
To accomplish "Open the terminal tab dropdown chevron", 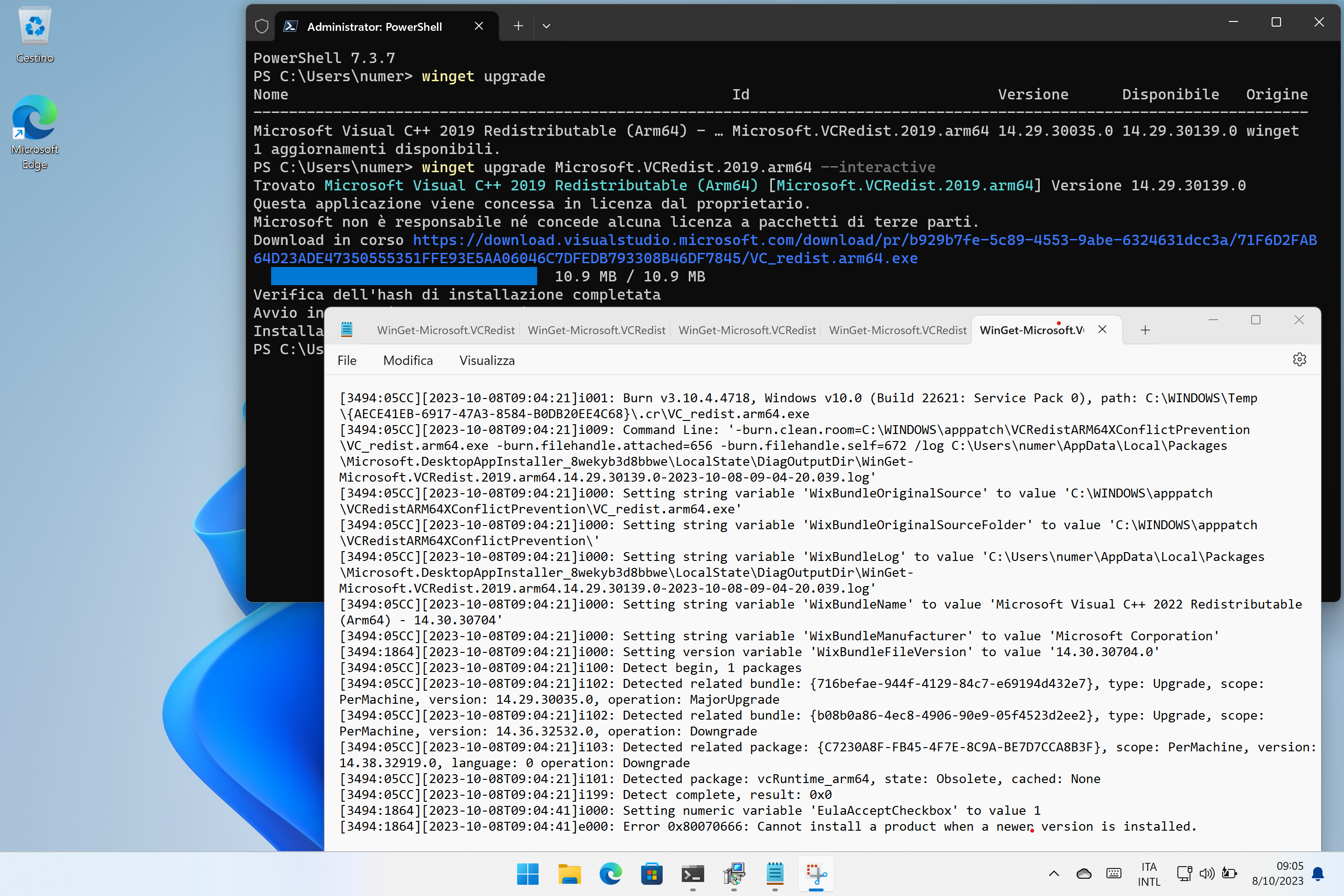I will [x=546, y=26].
